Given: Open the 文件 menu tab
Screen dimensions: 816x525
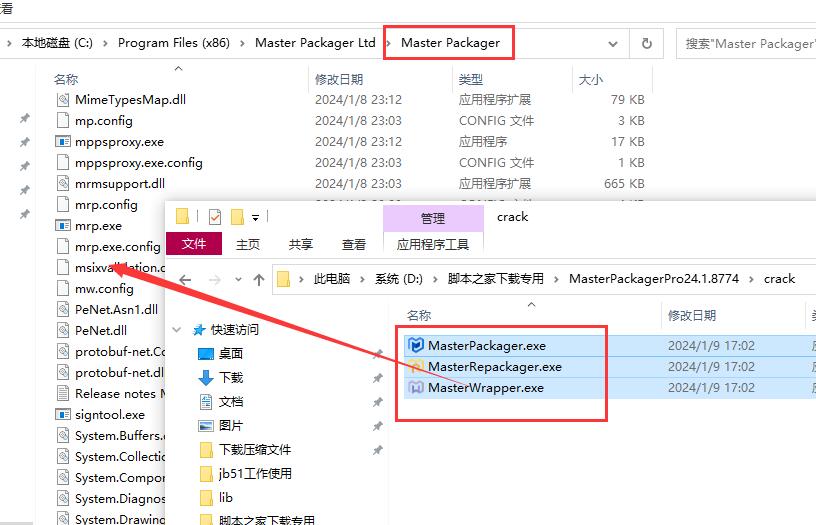Looking at the screenshot, I should (x=194, y=244).
